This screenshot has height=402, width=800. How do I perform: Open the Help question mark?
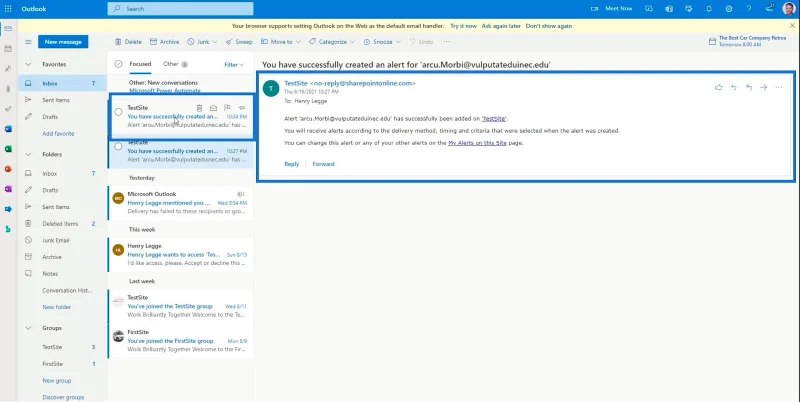(x=749, y=9)
